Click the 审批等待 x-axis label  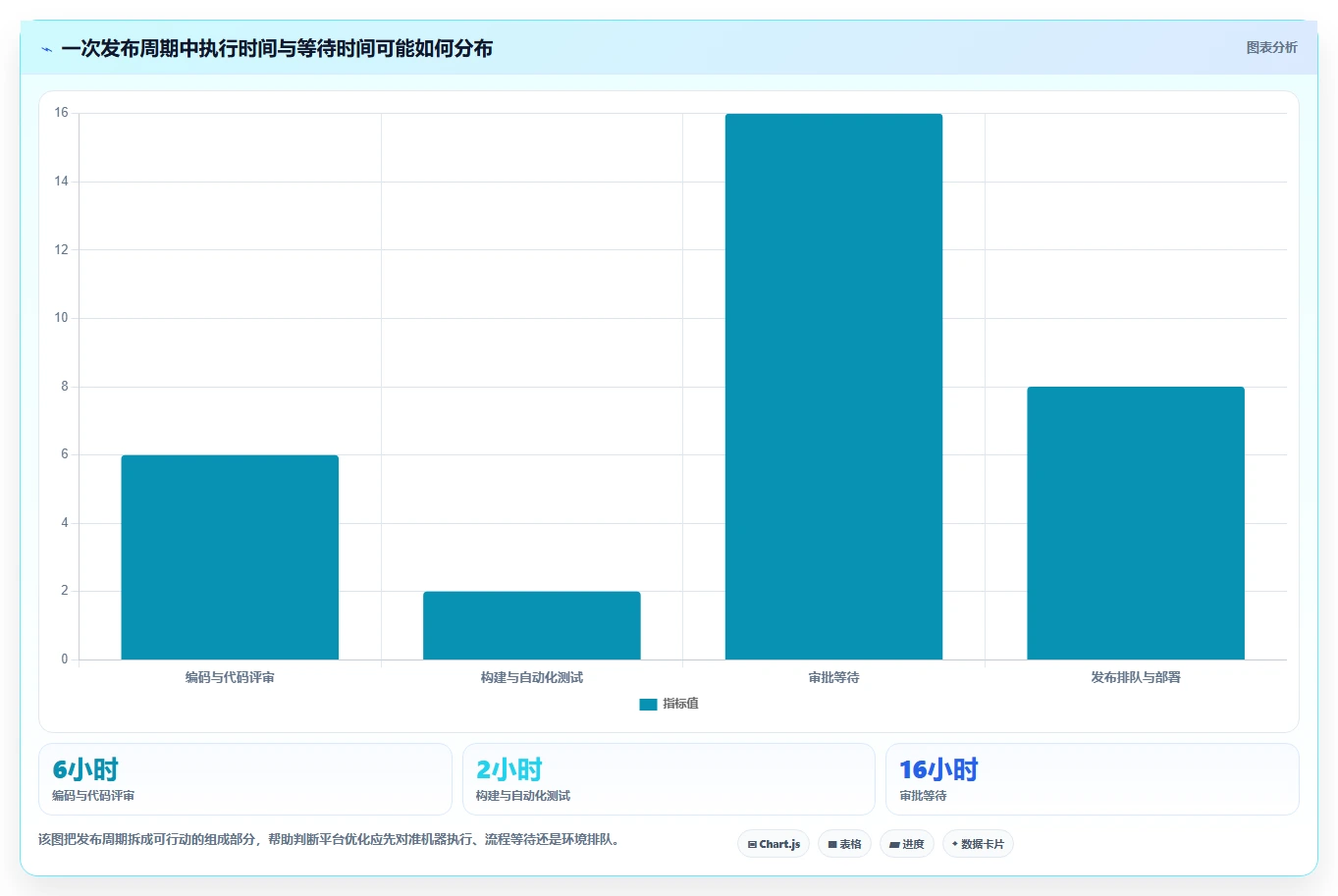pyautogui.click(x=833, y=678)
